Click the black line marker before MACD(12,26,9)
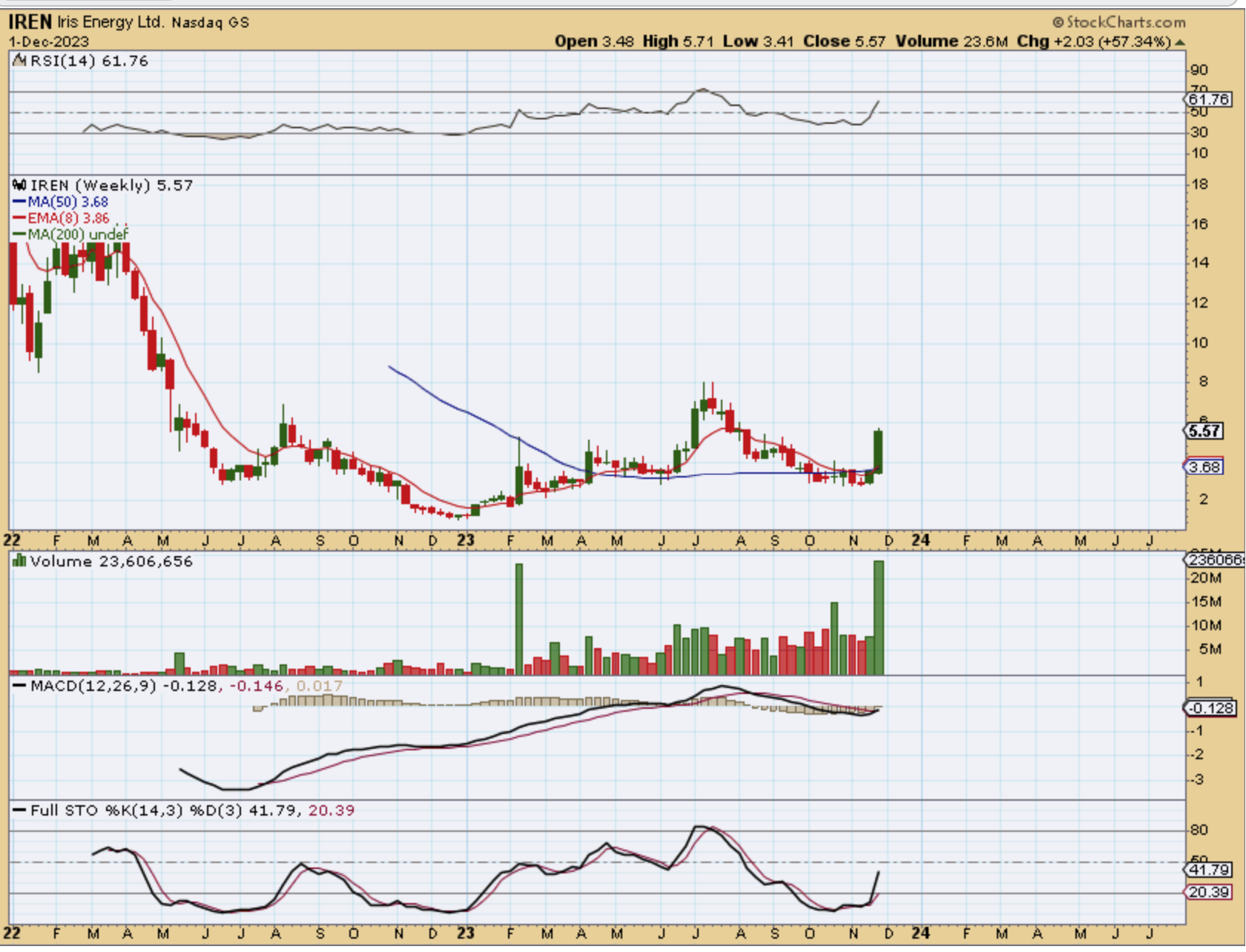 [20, 686]
